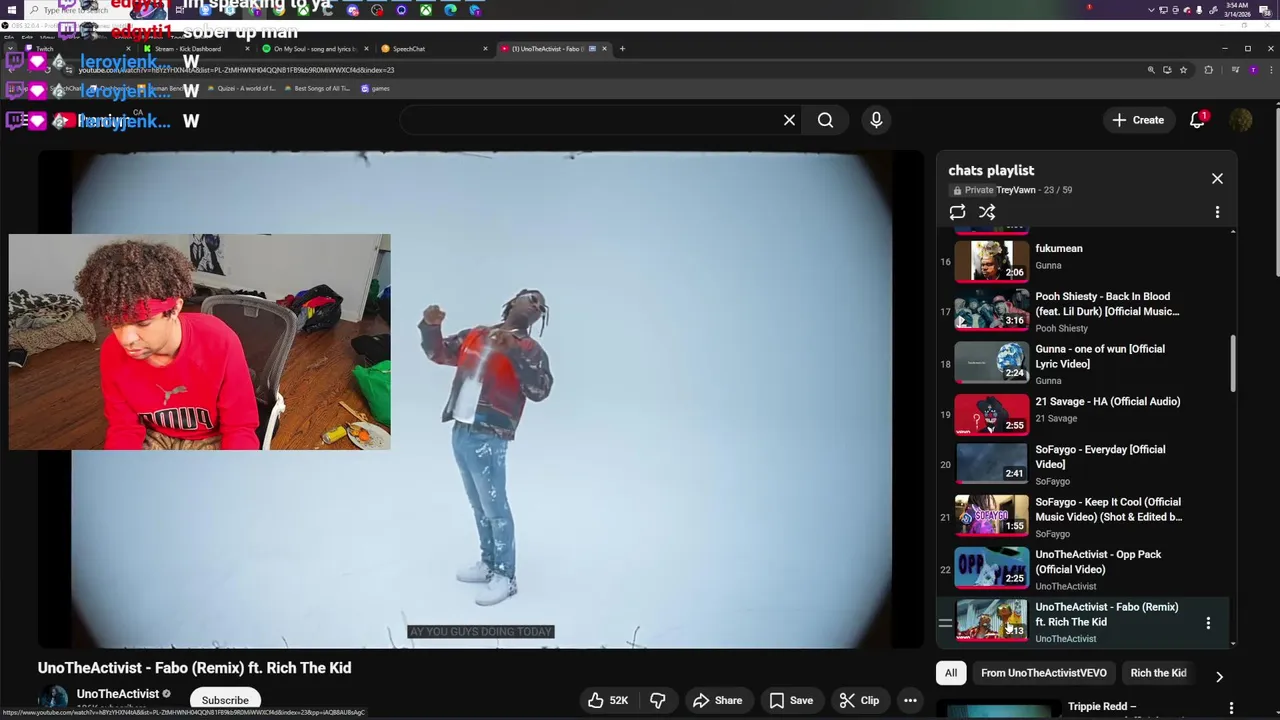Play Gunna one of wun thumbnail
Viewport: 1280px width, 720px height.
(991, 362)
